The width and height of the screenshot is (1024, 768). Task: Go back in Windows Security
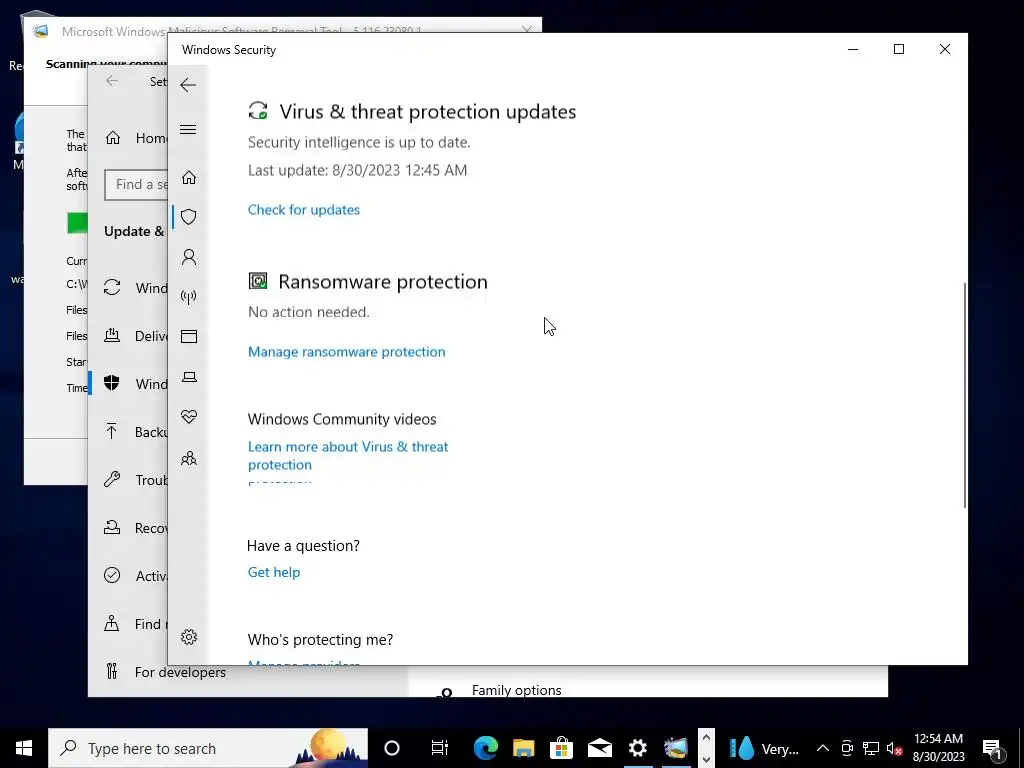click(188, 85)
